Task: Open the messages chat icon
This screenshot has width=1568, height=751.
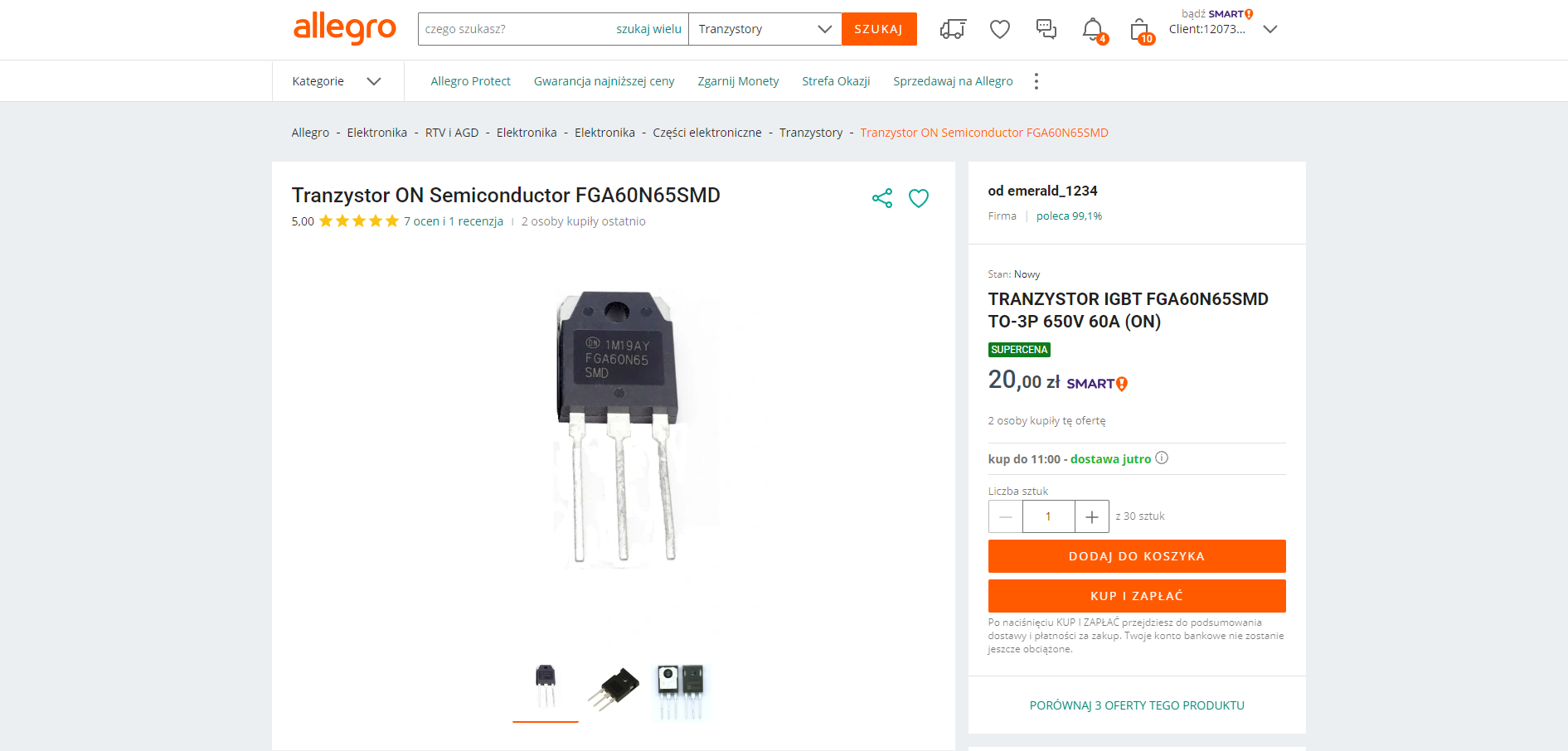Action: [x=1046, y=29]
